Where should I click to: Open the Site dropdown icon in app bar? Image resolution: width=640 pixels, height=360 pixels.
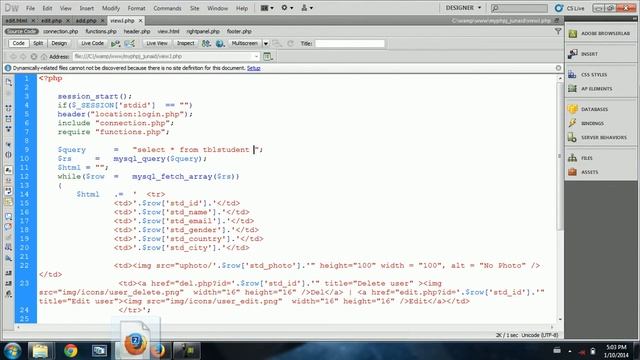point(307,8)
